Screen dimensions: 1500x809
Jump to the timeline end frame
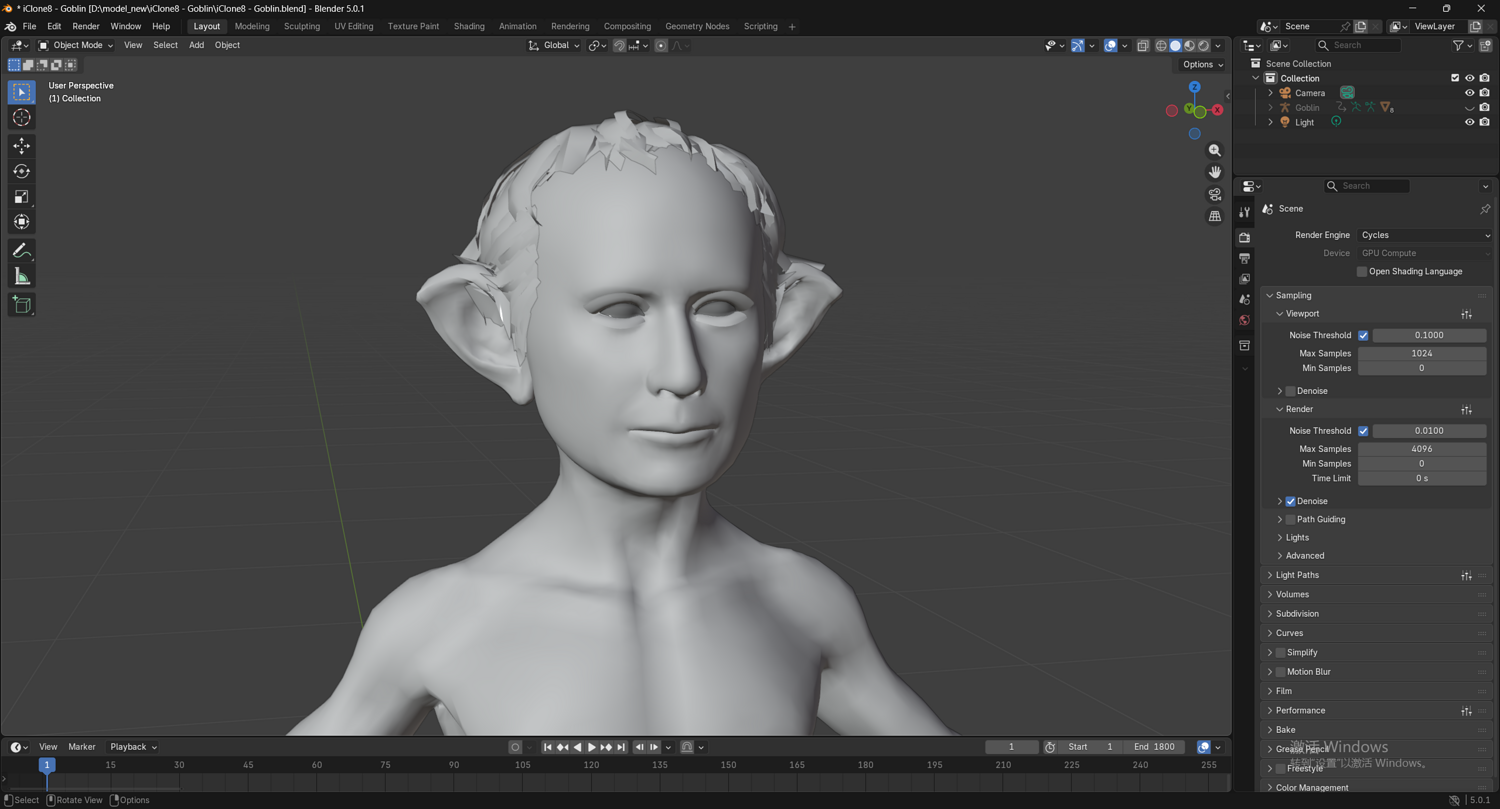621,747
